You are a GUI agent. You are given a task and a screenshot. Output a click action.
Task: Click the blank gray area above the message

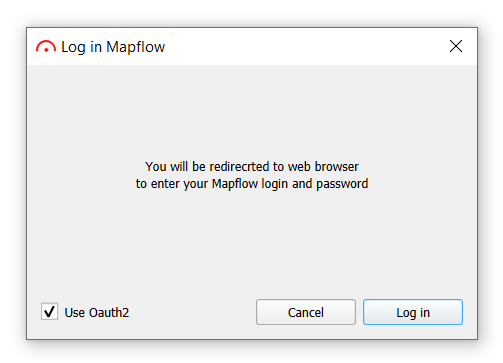click(252, 112)
